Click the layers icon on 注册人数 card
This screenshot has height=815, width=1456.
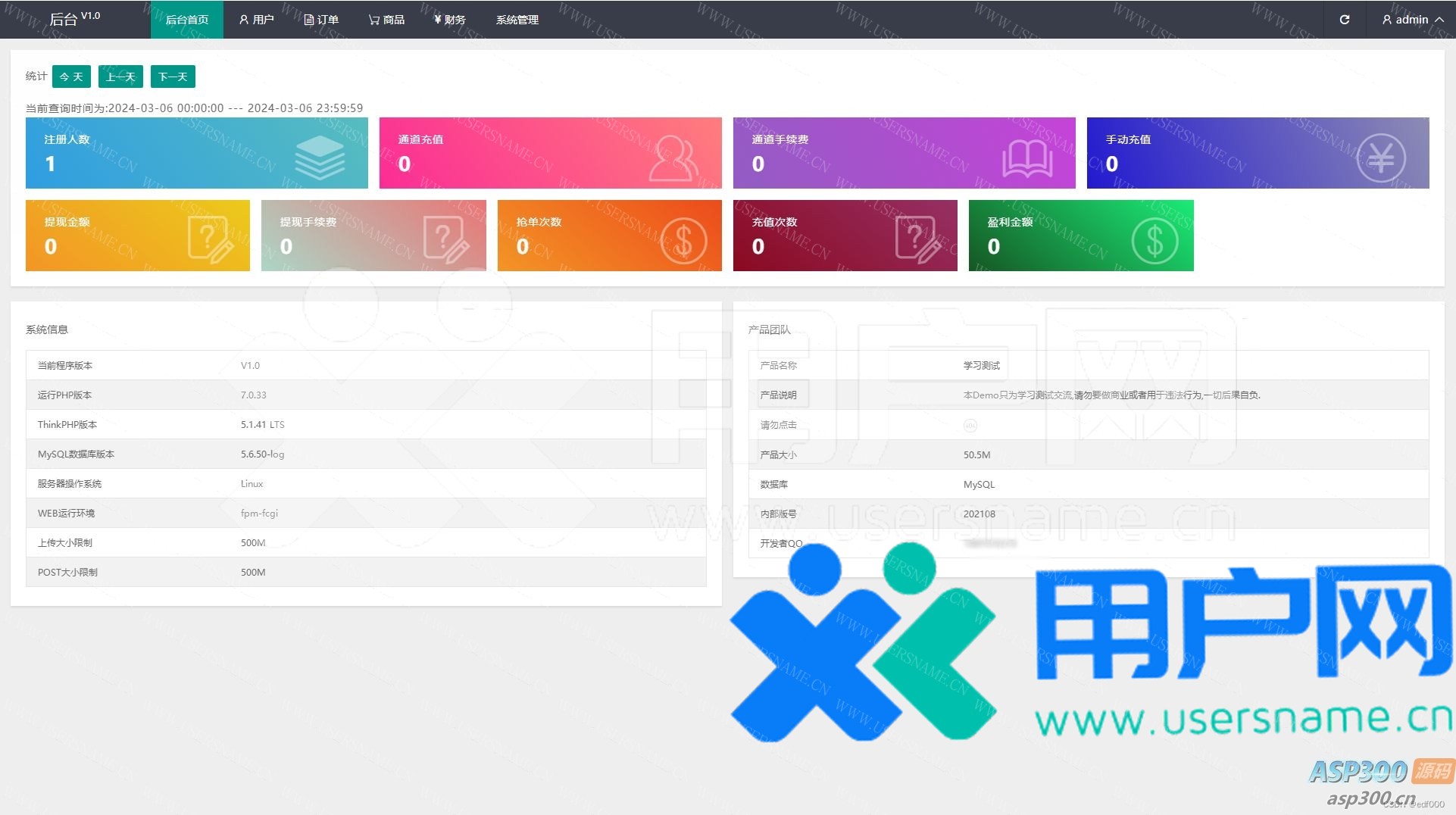[320, 158]
